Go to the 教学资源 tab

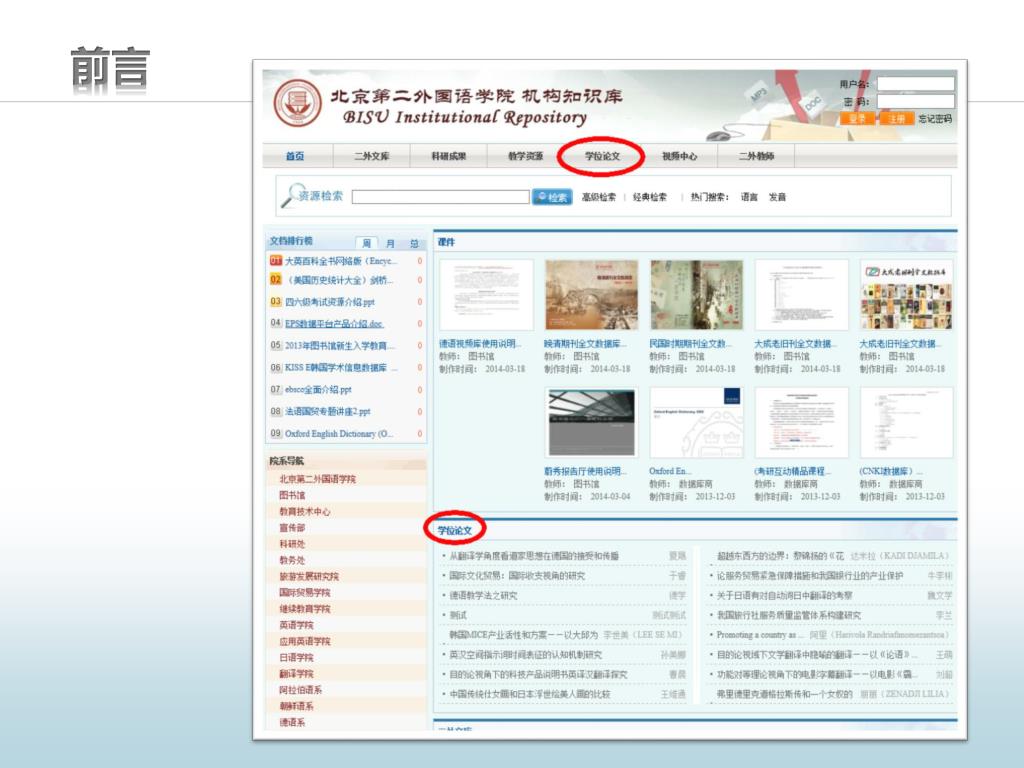[x=526, y=156]
